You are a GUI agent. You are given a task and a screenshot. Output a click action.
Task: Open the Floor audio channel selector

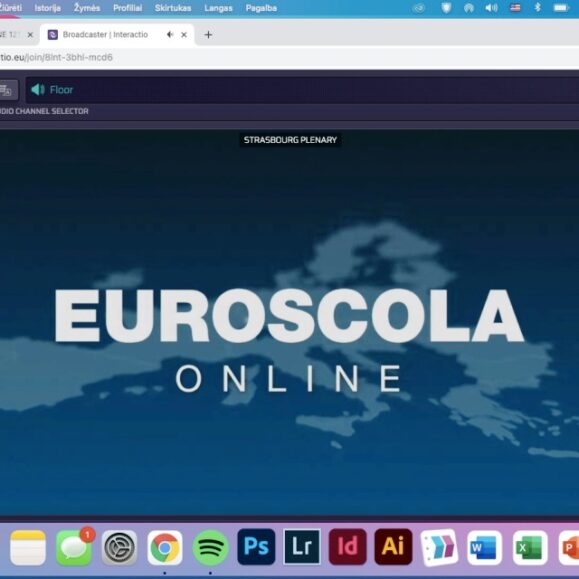(302, 90)
